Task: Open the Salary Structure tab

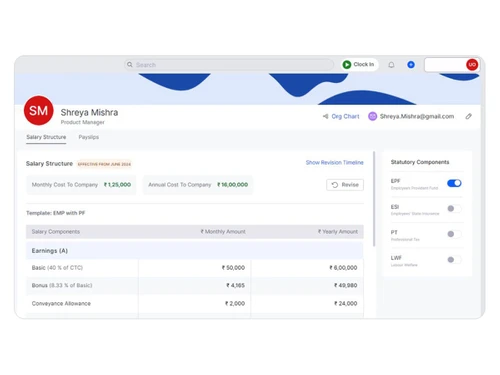Action: (46, 137)
